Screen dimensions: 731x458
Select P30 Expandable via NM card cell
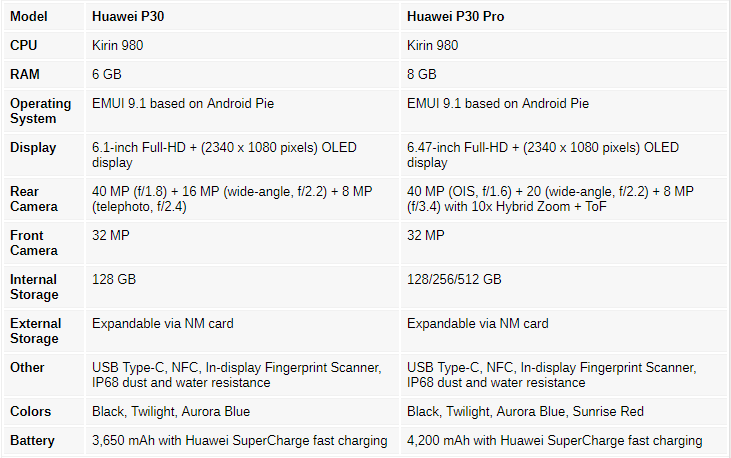pyautogui.click(x=163, y=323)
